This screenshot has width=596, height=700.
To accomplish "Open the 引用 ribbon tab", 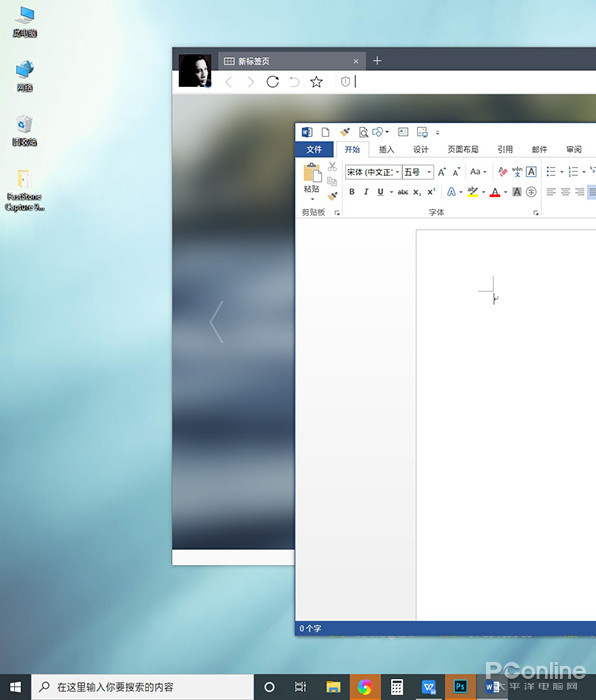I will pyautogui.click(x=505, y=150).
